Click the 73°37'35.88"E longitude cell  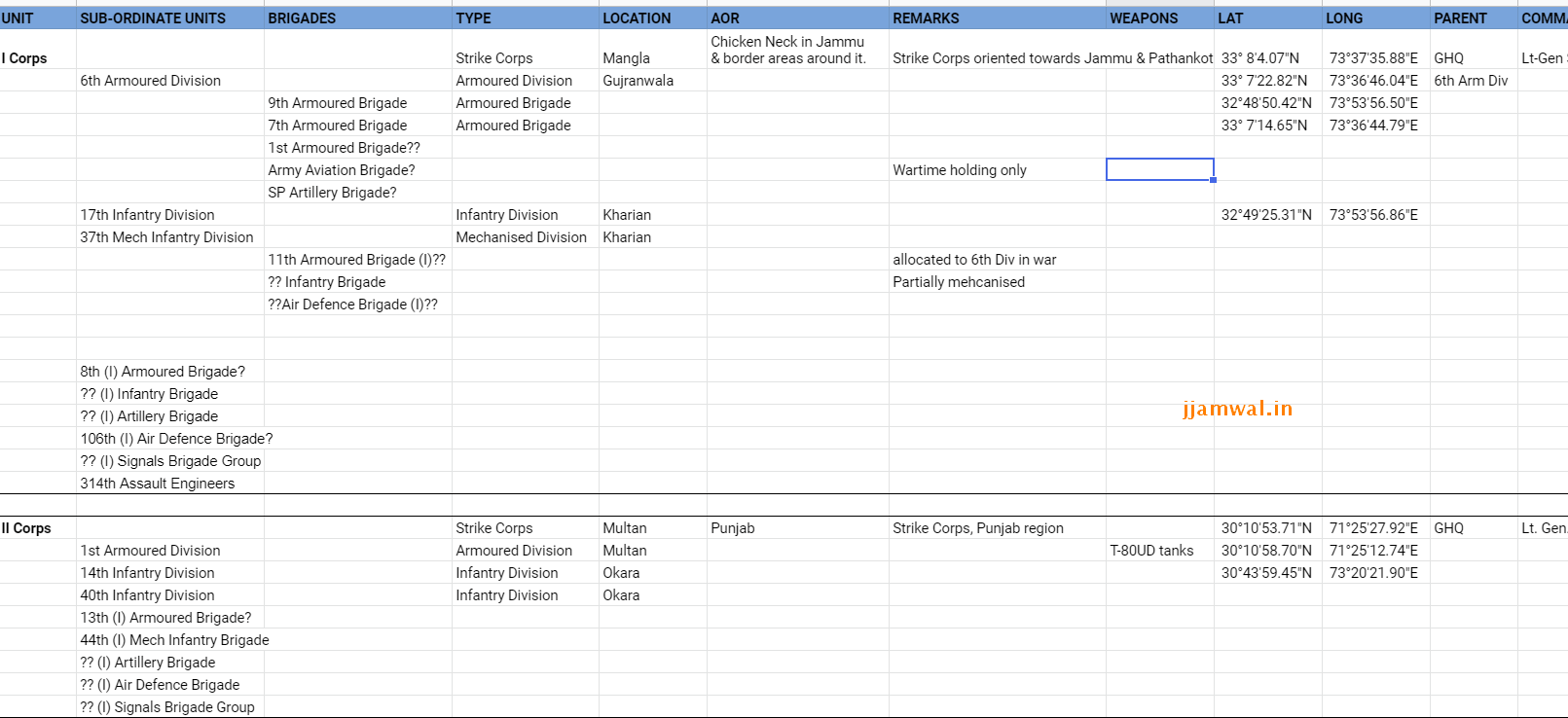(x=1376, y=50)
